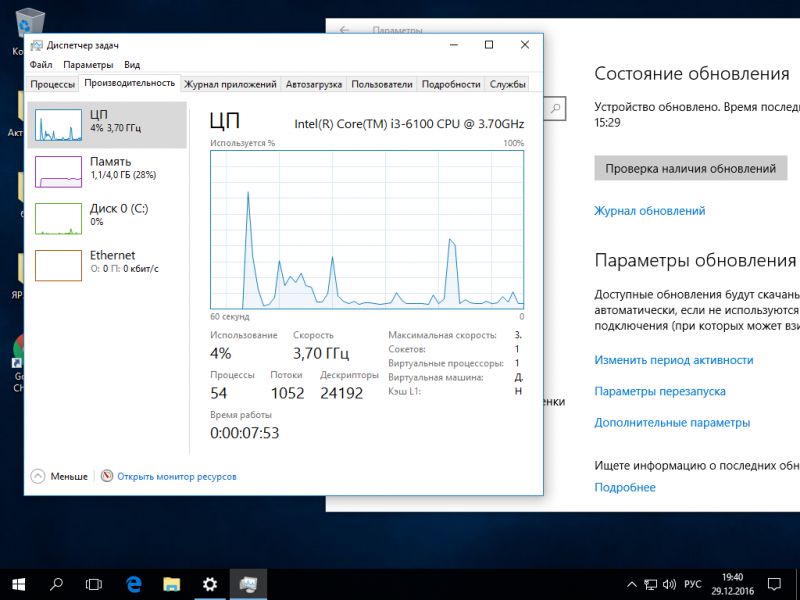The width and height of the screenshot is (800, 600).
Task: Click the Виртуальные процессоры label
Action: tap(446, 363)
